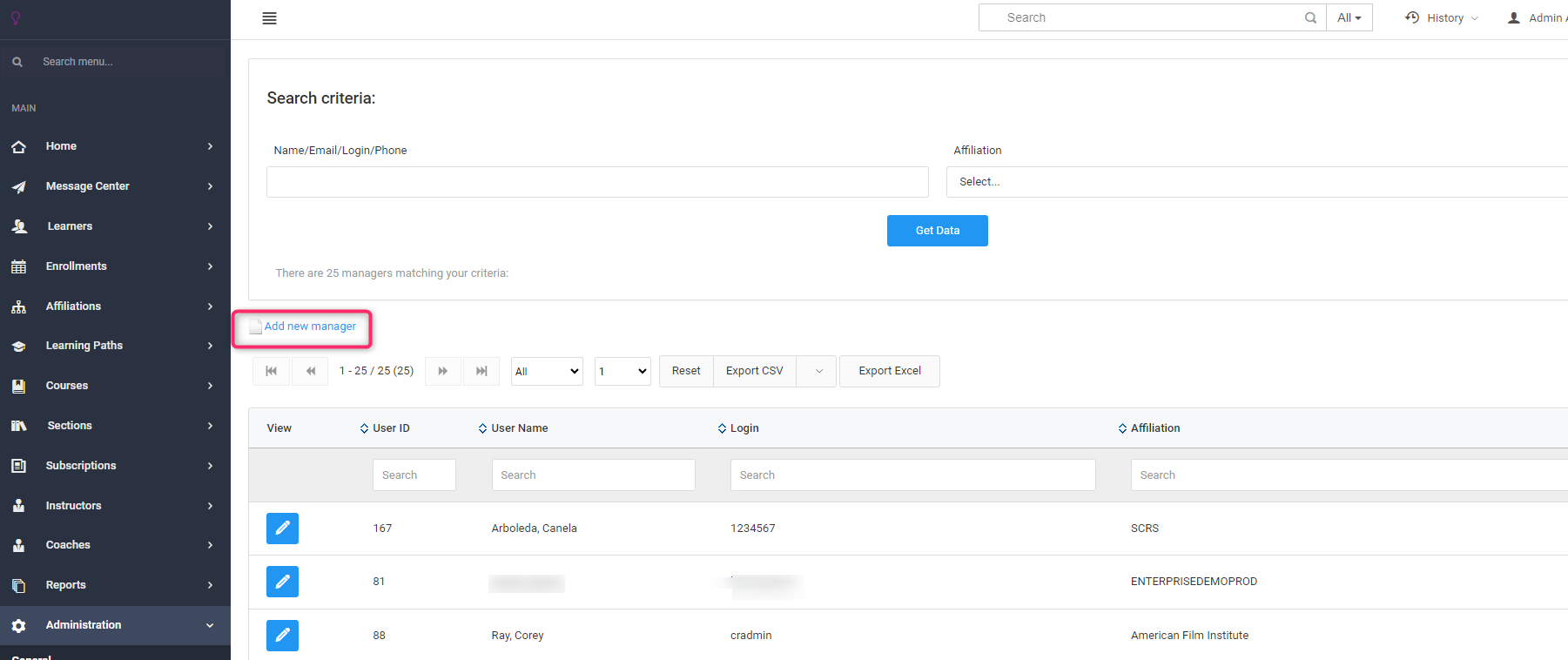
Task: Open the page size dropdown showing All
Action: pos(547,372)
